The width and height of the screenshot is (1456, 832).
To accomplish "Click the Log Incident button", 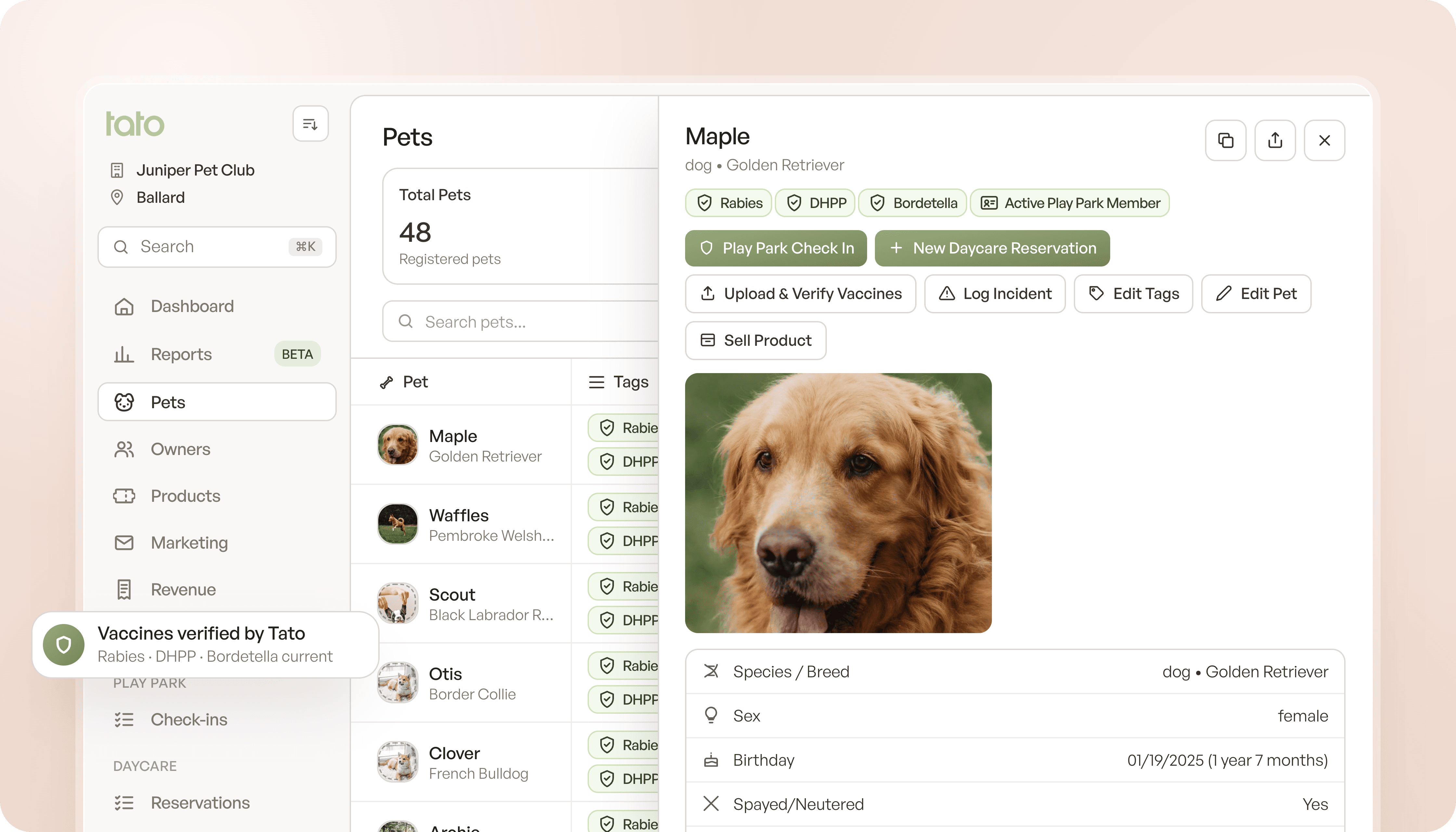I will click(x=994, y=294).
